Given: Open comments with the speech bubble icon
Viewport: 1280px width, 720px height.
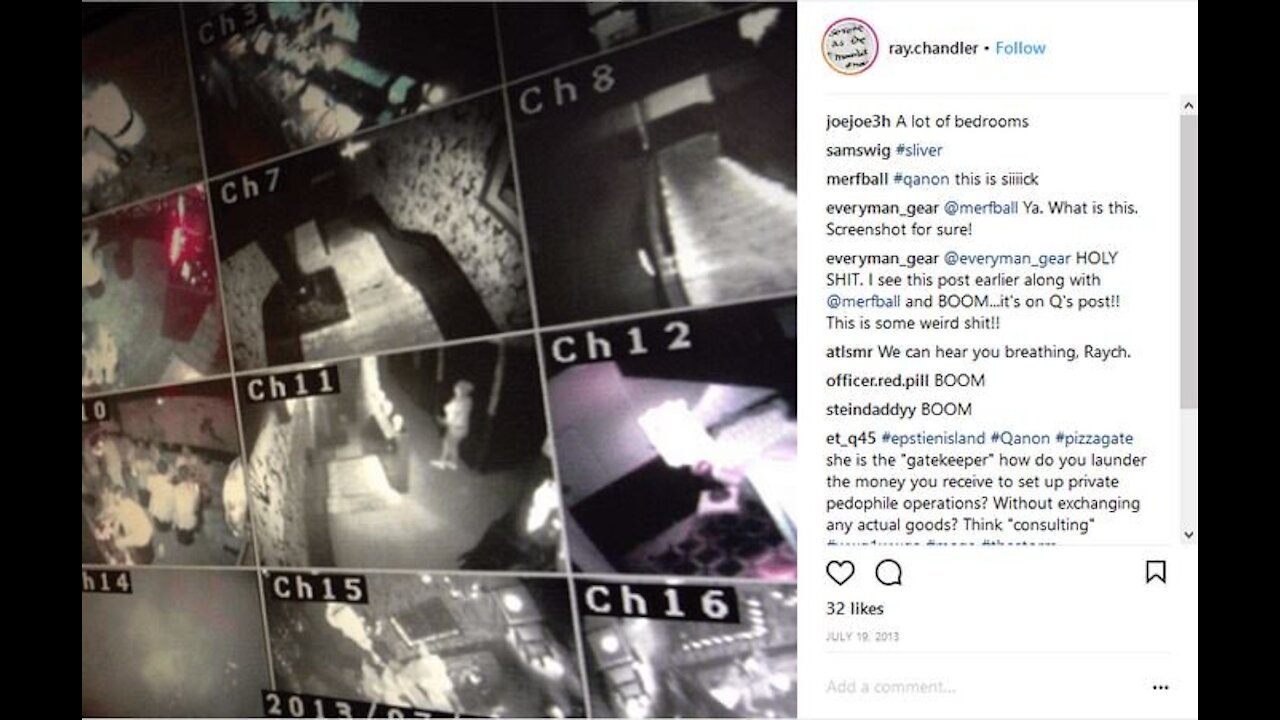Looking at the screenshot, I should coord(888,573).
